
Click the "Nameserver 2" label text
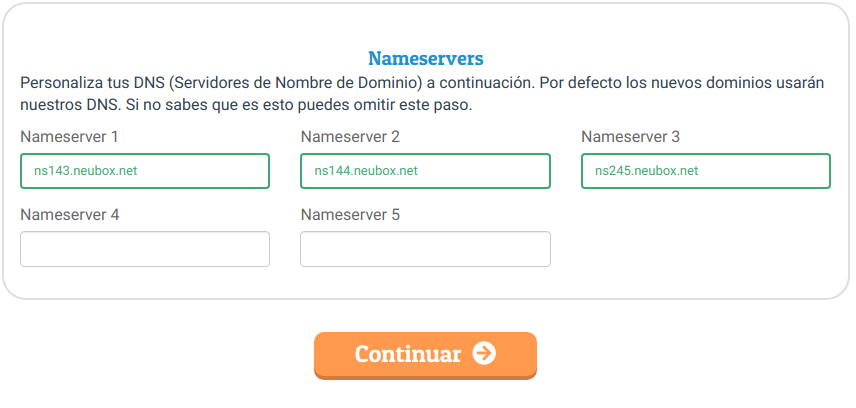[350, 136]
